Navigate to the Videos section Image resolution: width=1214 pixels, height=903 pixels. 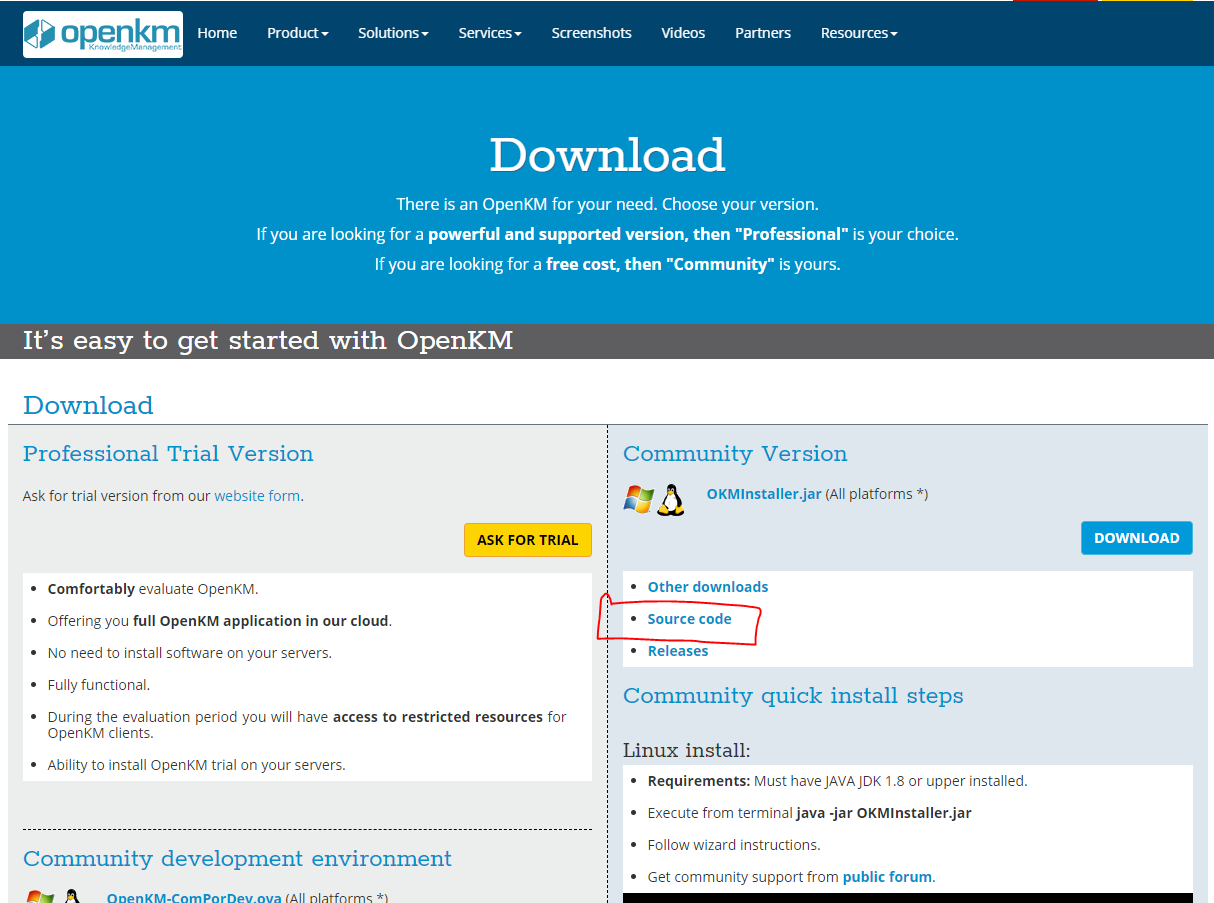click(683, 33)
